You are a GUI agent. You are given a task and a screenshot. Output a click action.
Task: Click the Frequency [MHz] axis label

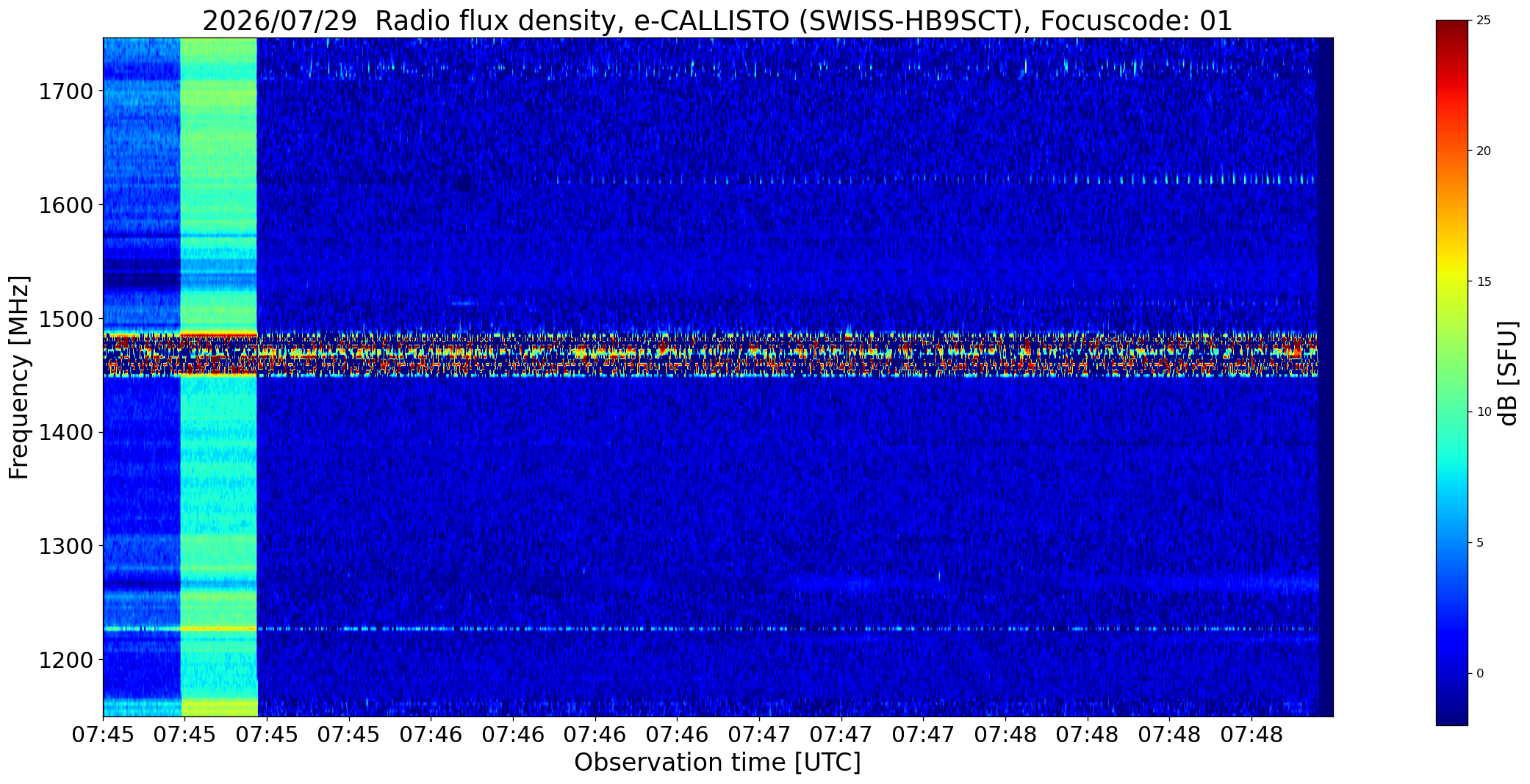[x=19, y=378]
